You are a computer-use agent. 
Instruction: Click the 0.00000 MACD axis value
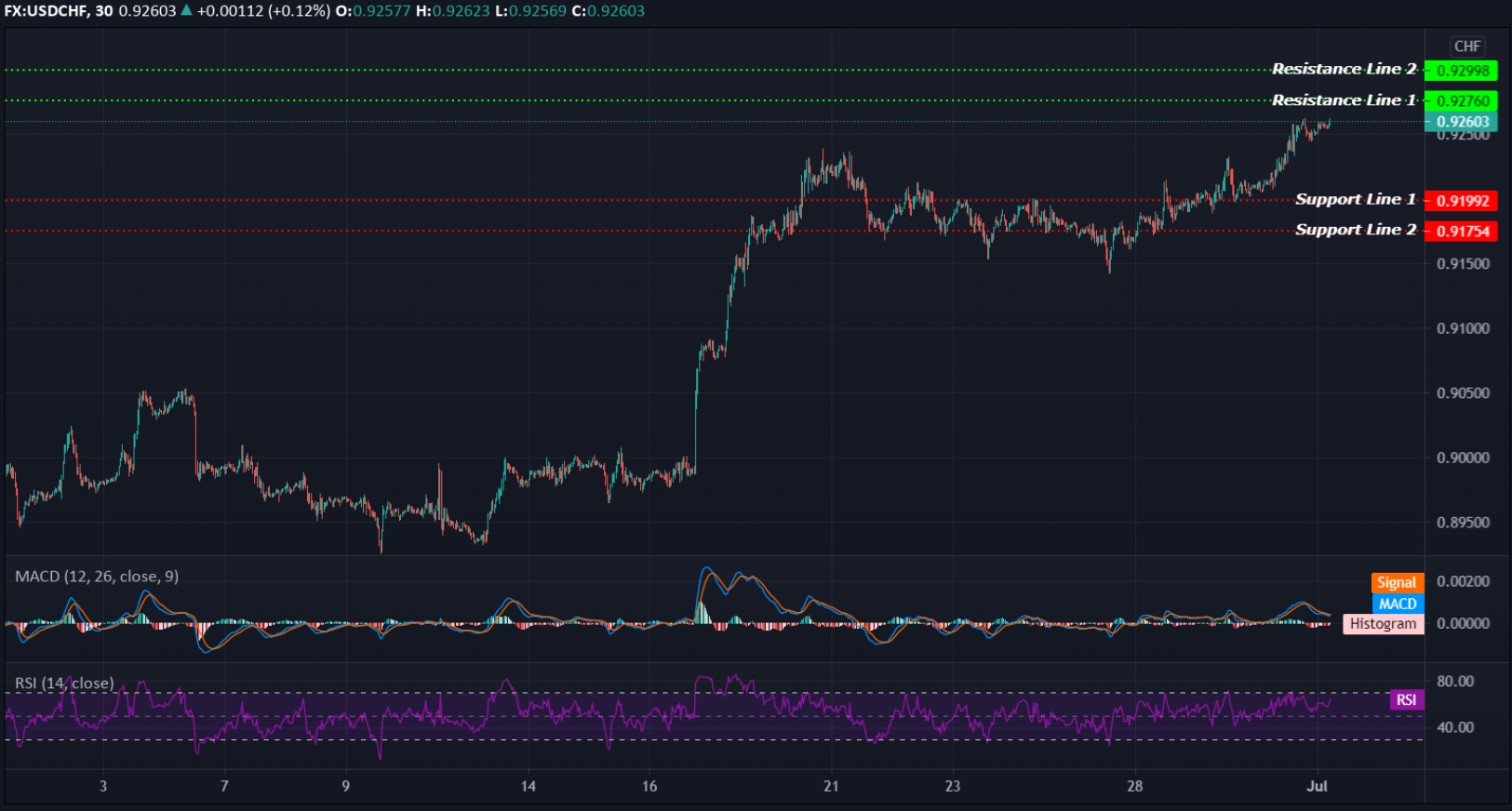pos(1463,624)
